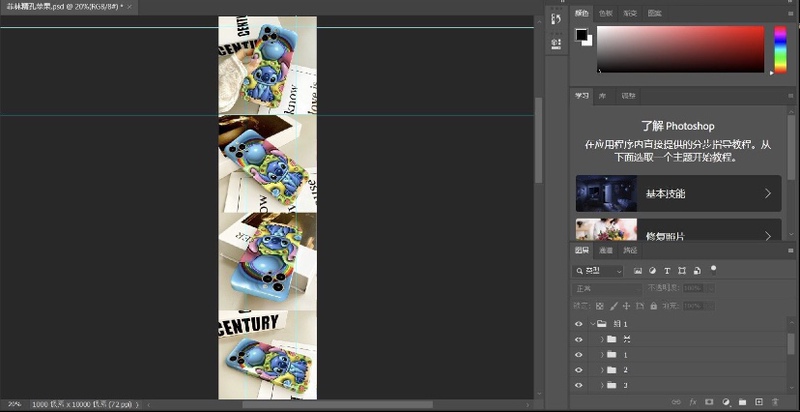
Task: Open Color panel options menu icon
Action: point(791,14)
